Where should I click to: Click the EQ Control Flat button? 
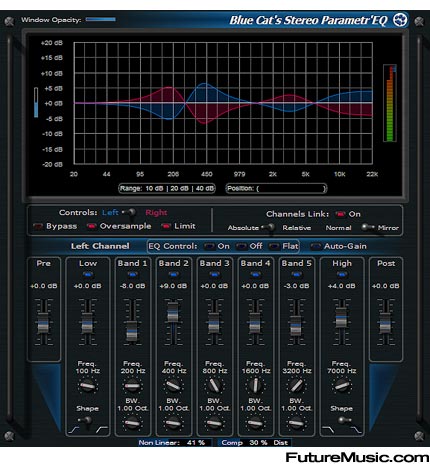pyautogui.click(x=284, y=246)
